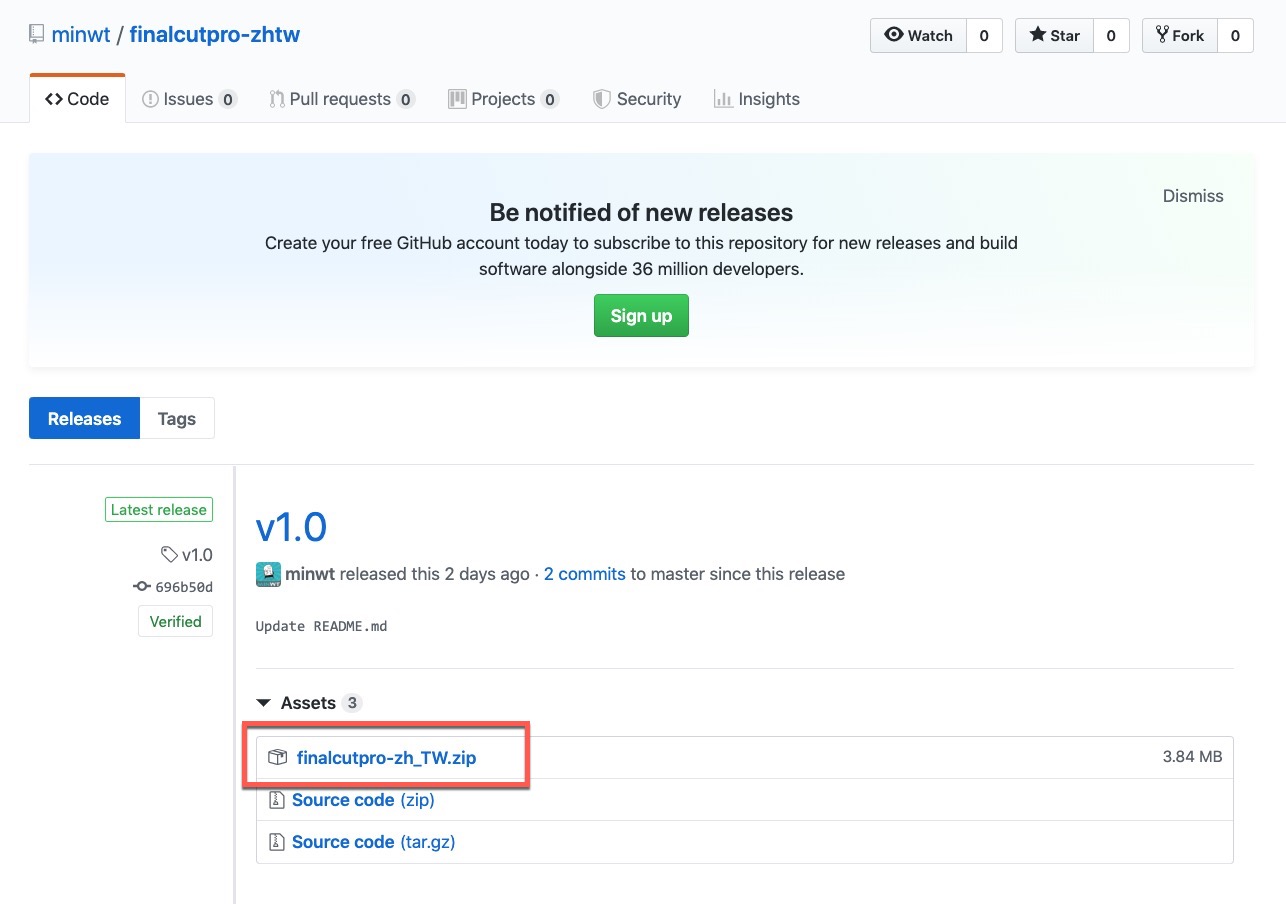Click the v1.0 tag icon

click(x=169, y=554)
